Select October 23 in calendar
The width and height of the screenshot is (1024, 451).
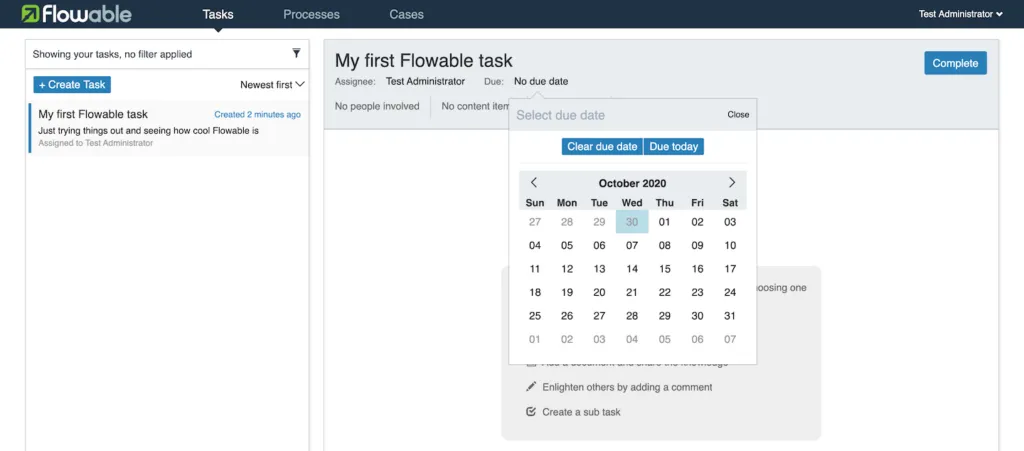click(x=697, y=292)
